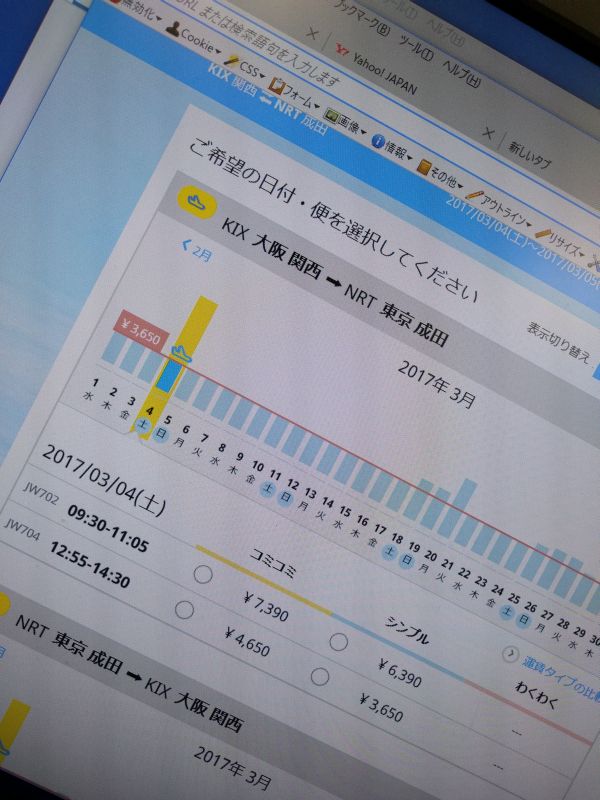Click the わくわく fare column header
The image size is (600, 800).
point(537,695)
